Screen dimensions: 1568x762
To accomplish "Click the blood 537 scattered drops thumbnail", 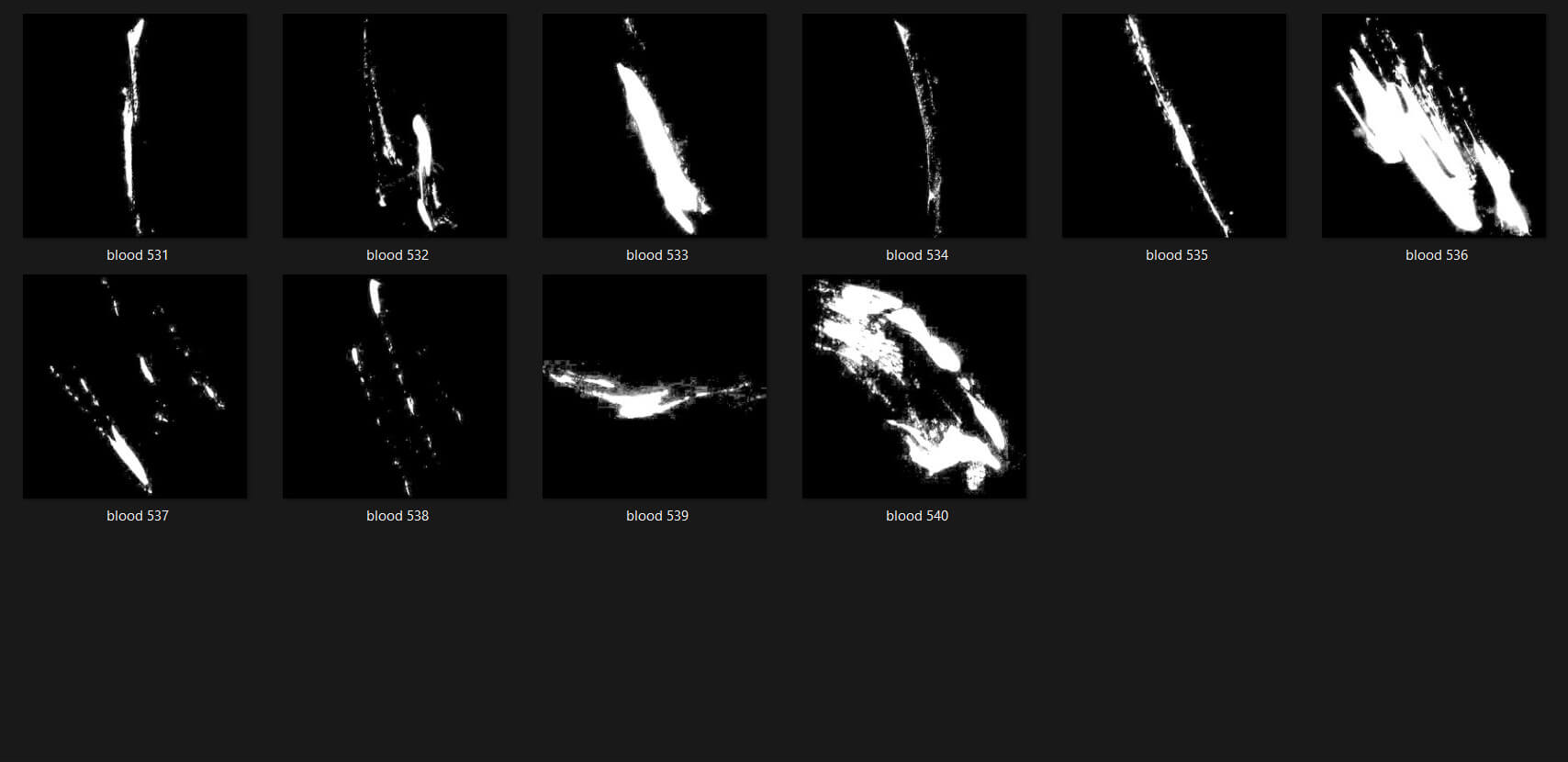I will (135, 387).
